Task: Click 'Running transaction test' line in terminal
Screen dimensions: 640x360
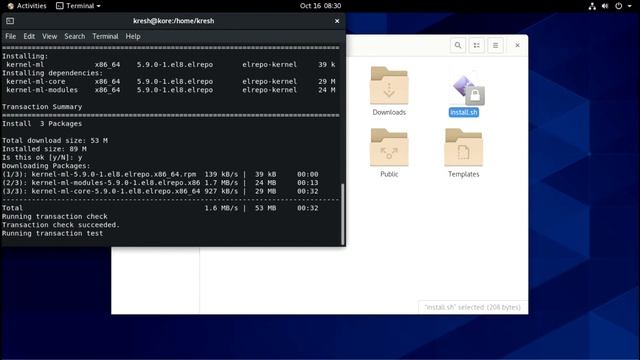Action: pos(52,233)
